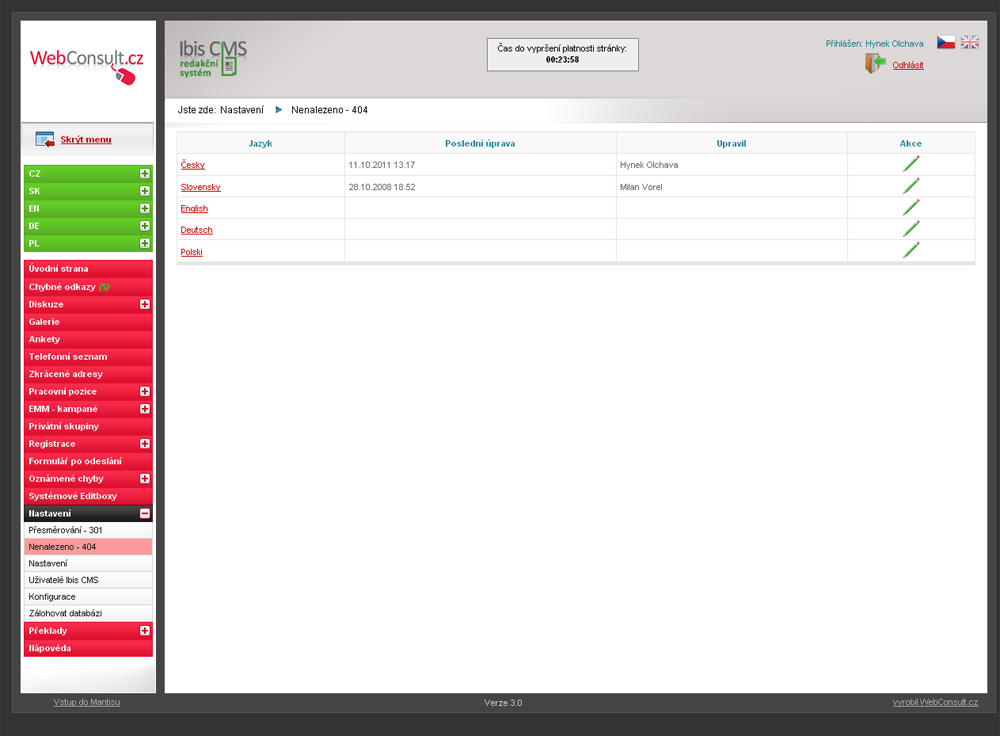Click the WebConsult.cz logo

click(87, 66)
